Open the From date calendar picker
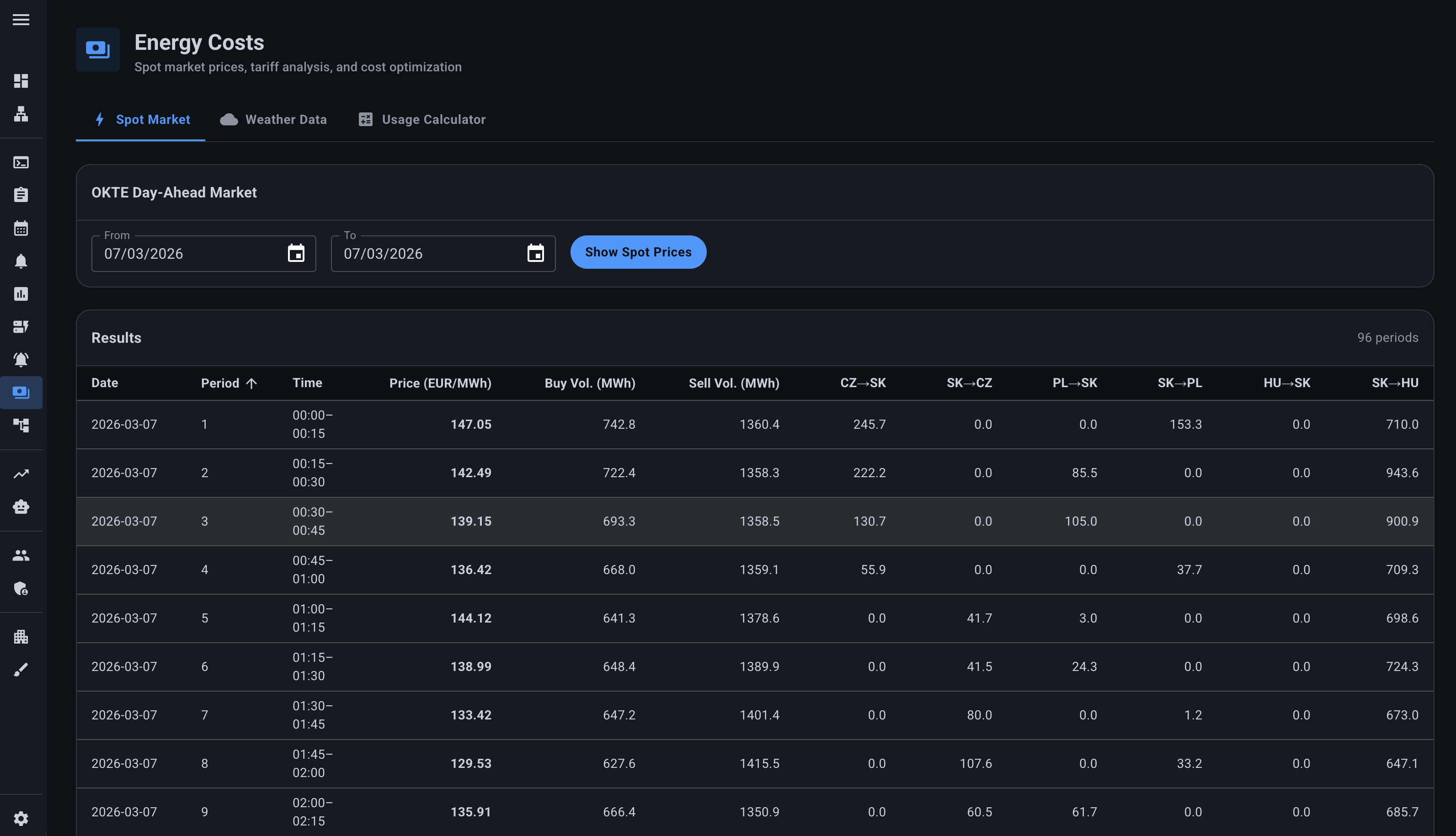Image resolution: width=1456 pixels, height=836 pixels. coord(296,253)
